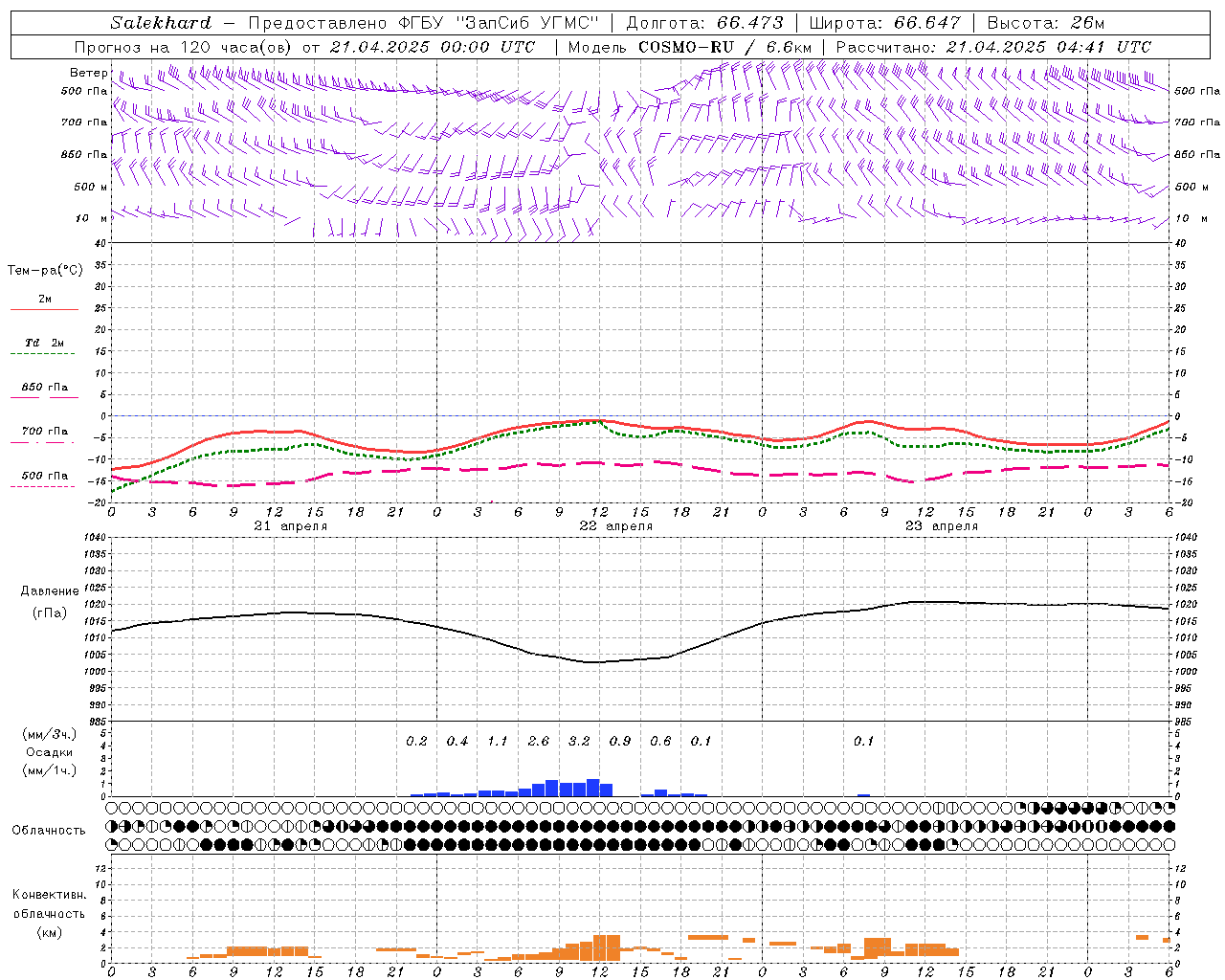Viewport: 1225px width, 980px height.
Task: Click the 0.9 precipitation value
Action: 620,741
